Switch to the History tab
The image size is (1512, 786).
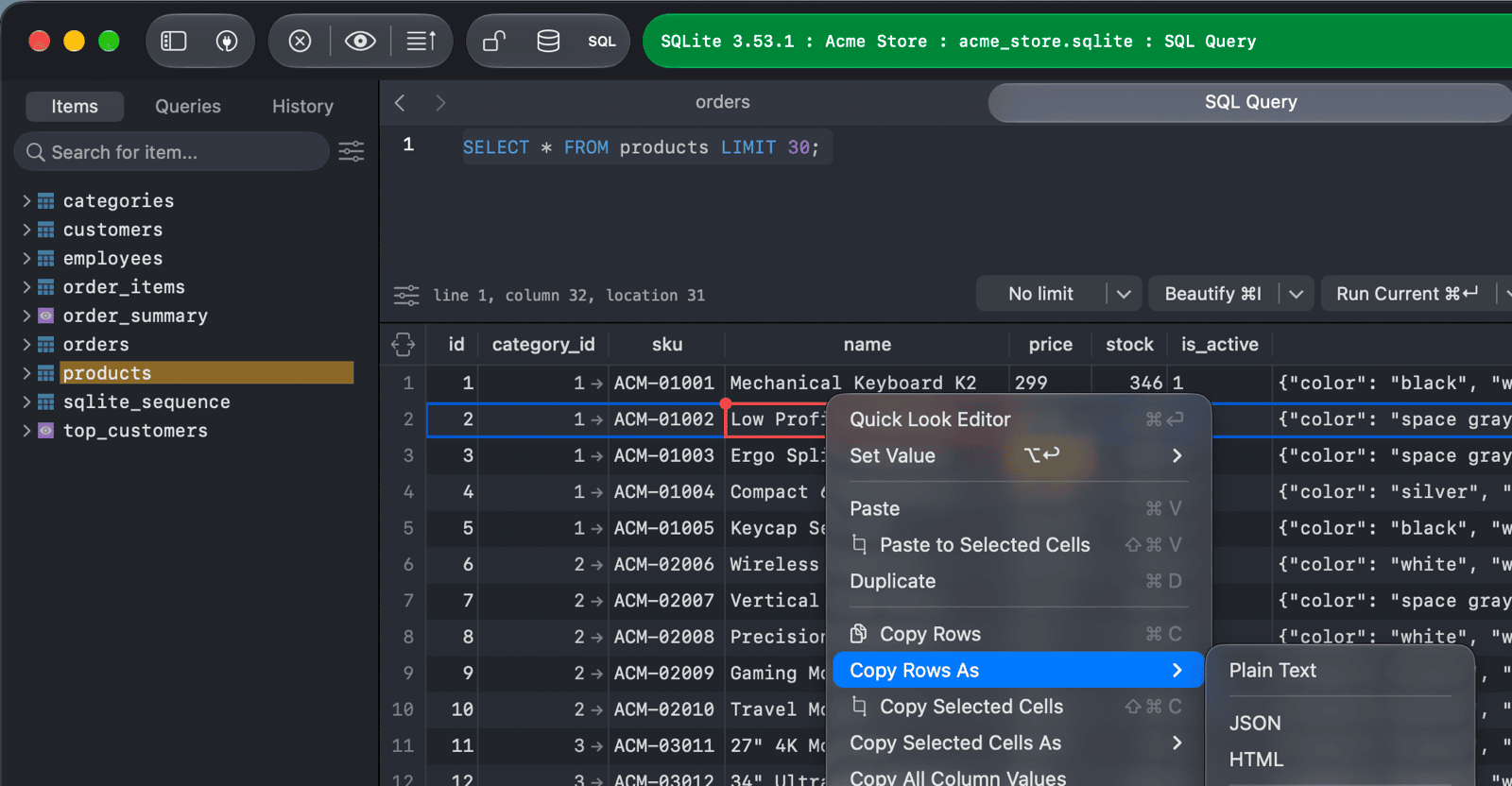[x=302, y=107]
